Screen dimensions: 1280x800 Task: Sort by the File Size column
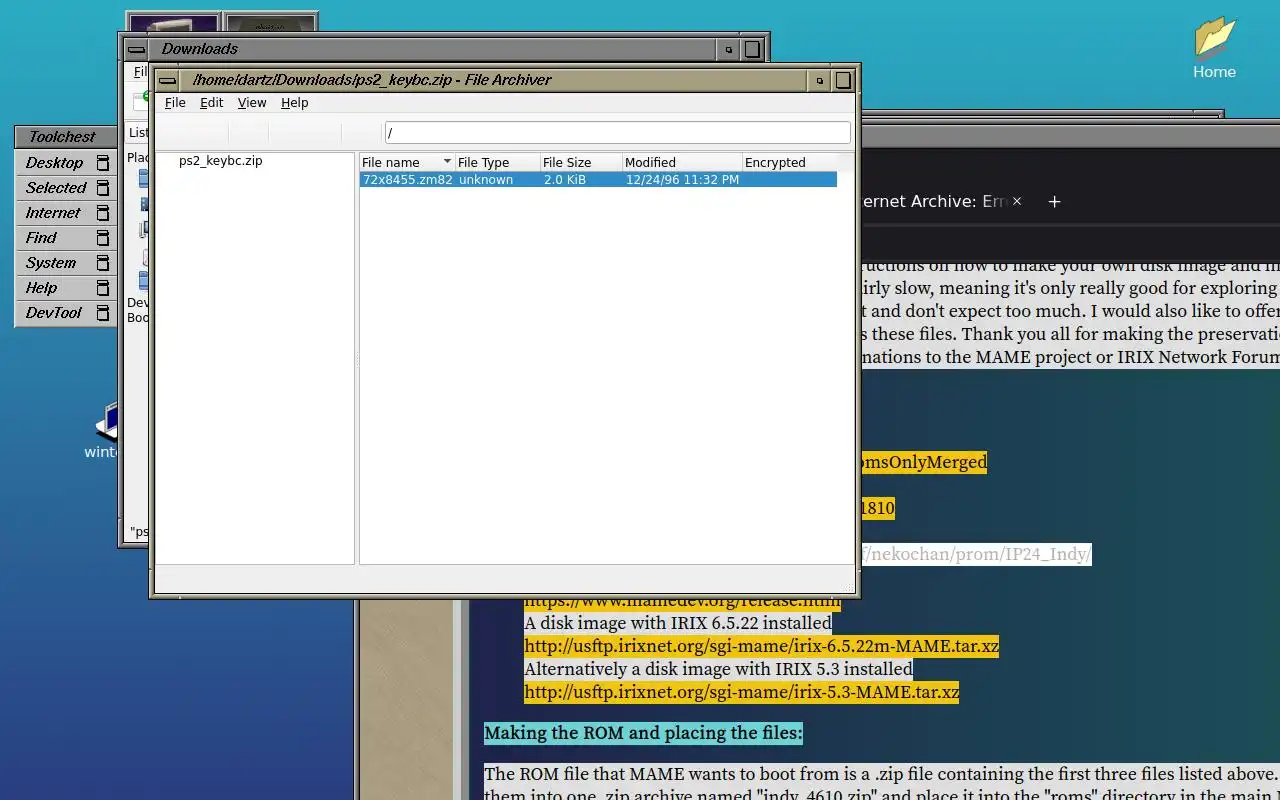pyautogui.click(x=580, y=162)
